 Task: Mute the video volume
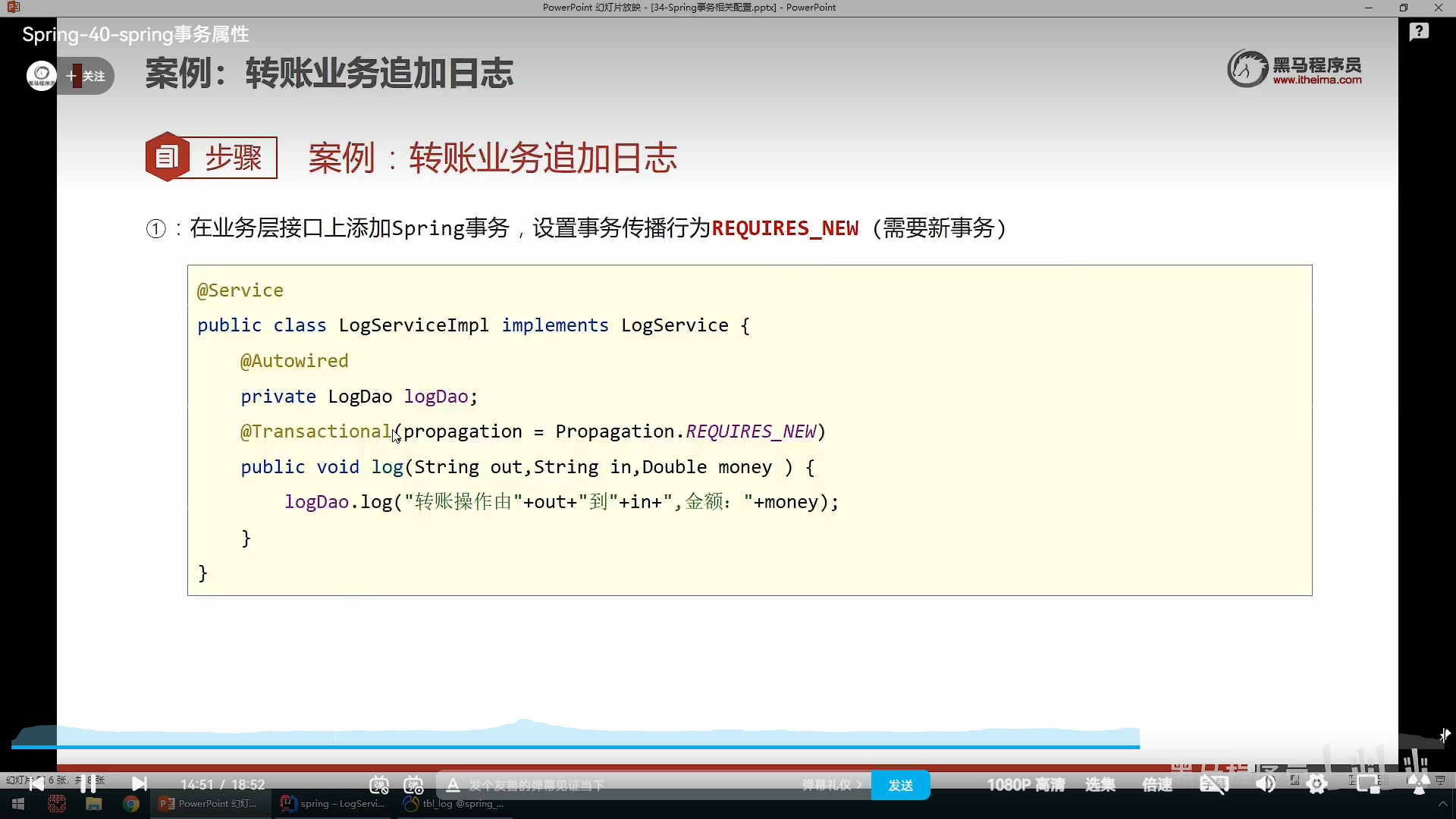[1265, 785]
